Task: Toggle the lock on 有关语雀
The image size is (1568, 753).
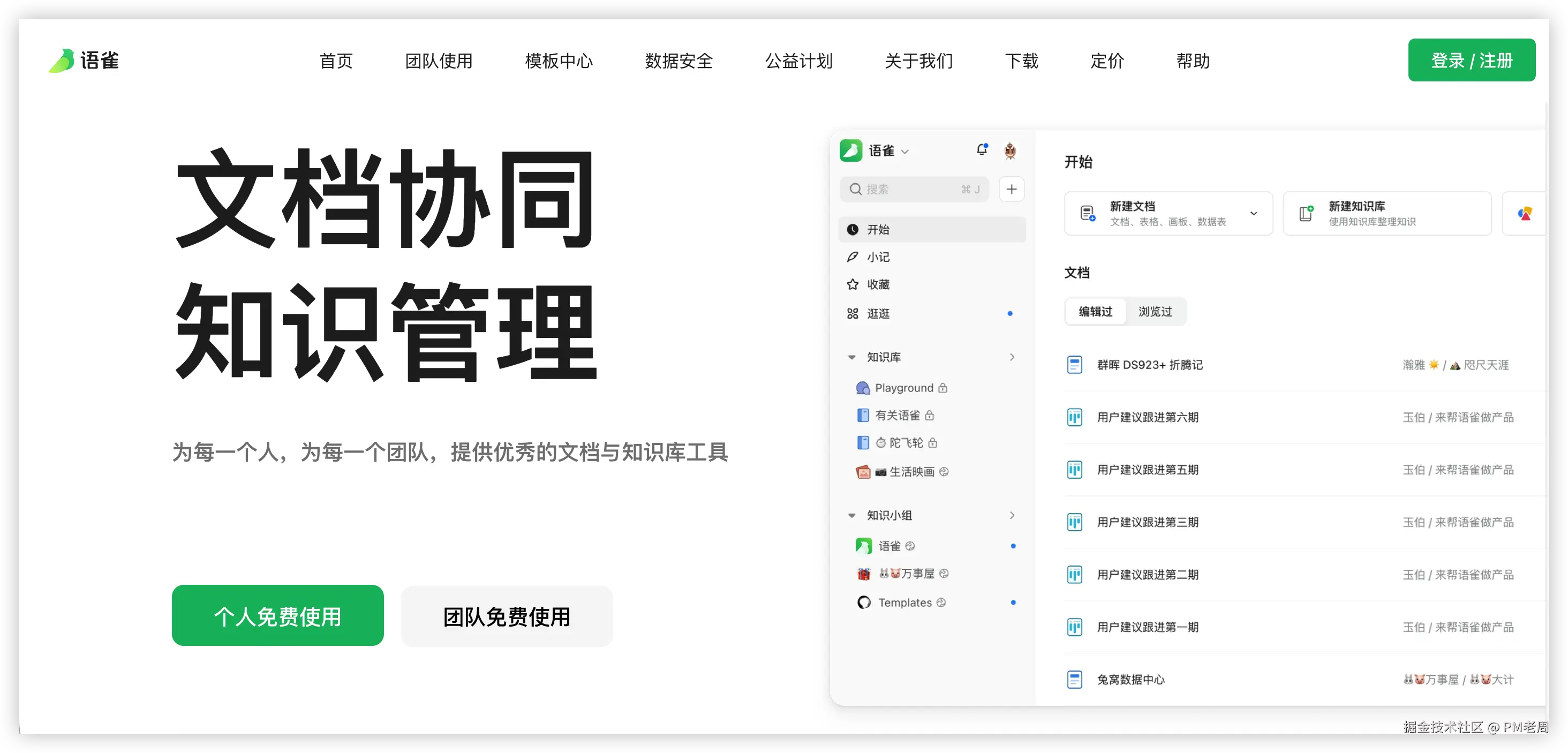Action: point(931,415)
